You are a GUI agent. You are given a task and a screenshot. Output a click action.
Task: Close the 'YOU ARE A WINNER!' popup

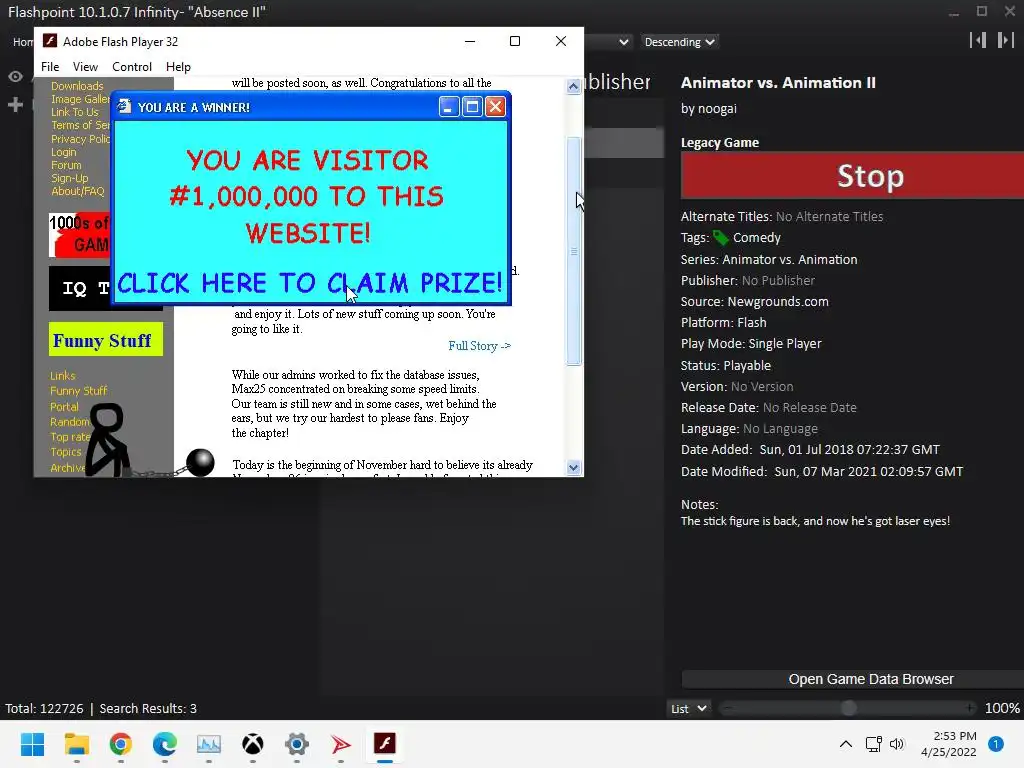[x=496, y=106]
